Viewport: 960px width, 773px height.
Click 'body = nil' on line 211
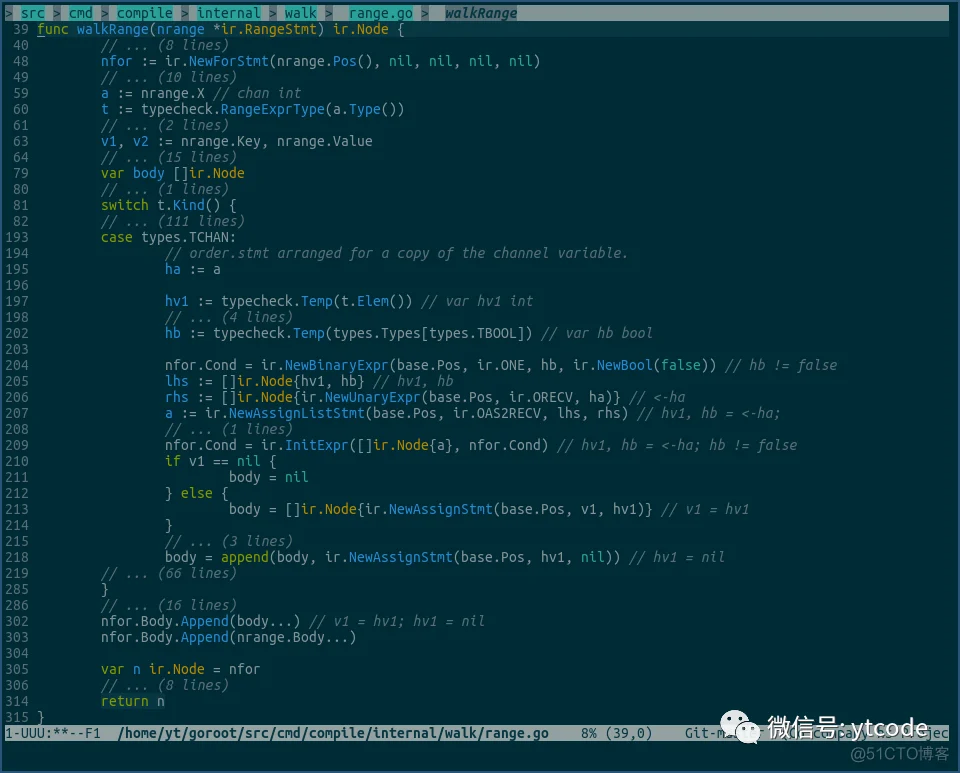click(269, 477)
